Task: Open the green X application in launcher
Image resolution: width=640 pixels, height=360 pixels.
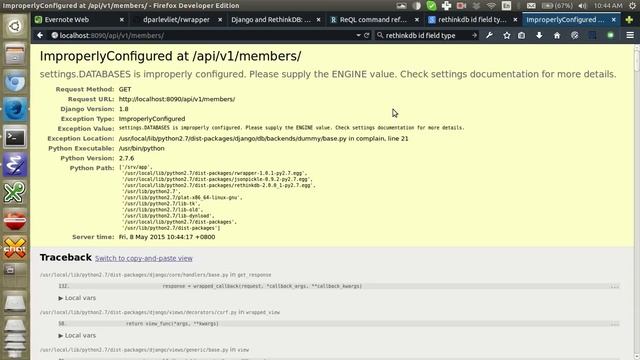Action: tap(15, 192)
